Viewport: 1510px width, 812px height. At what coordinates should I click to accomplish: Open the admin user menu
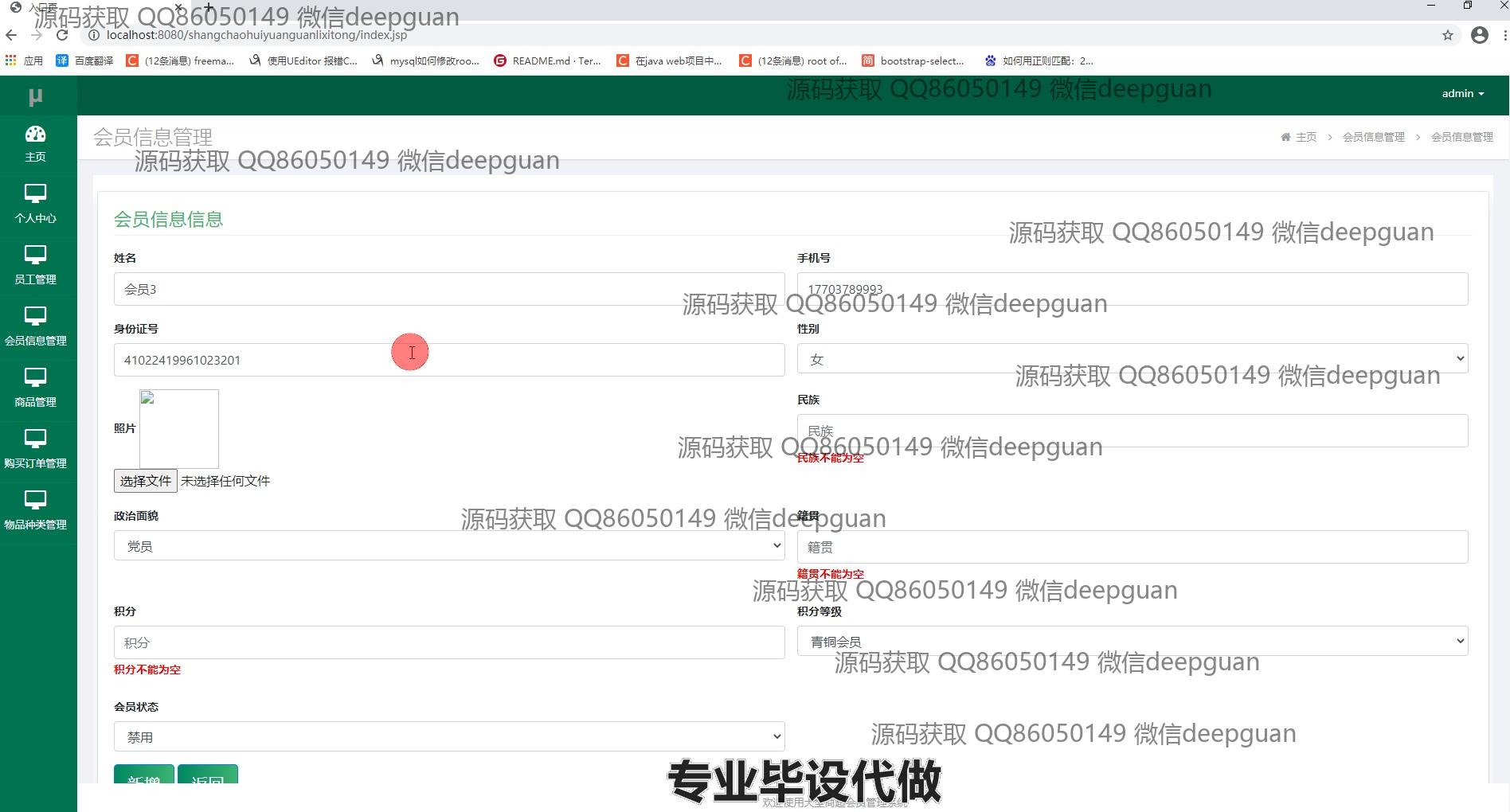point(1462,94)
